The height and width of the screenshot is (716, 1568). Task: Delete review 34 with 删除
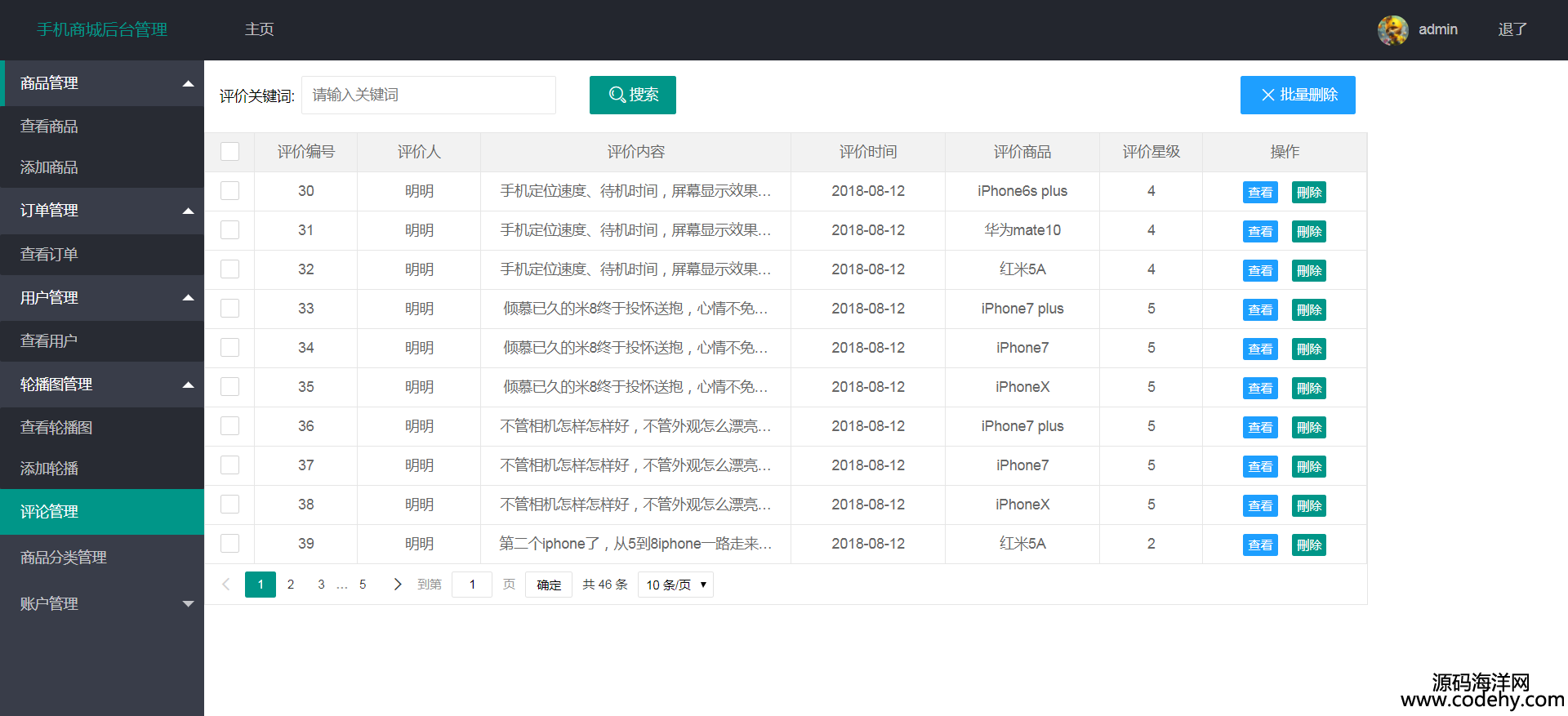[1309, 349]
